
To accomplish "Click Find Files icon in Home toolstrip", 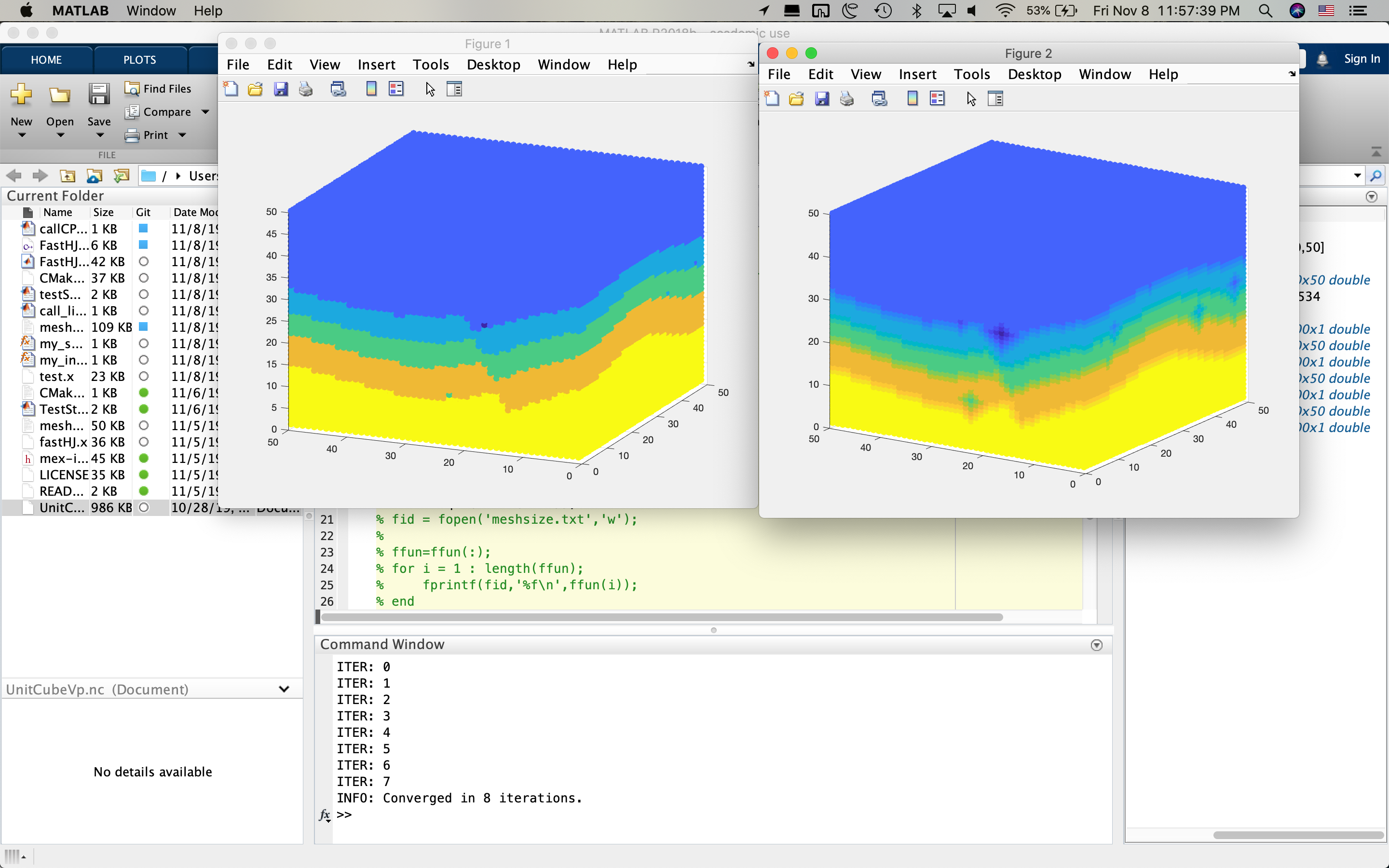I will 132,88.
